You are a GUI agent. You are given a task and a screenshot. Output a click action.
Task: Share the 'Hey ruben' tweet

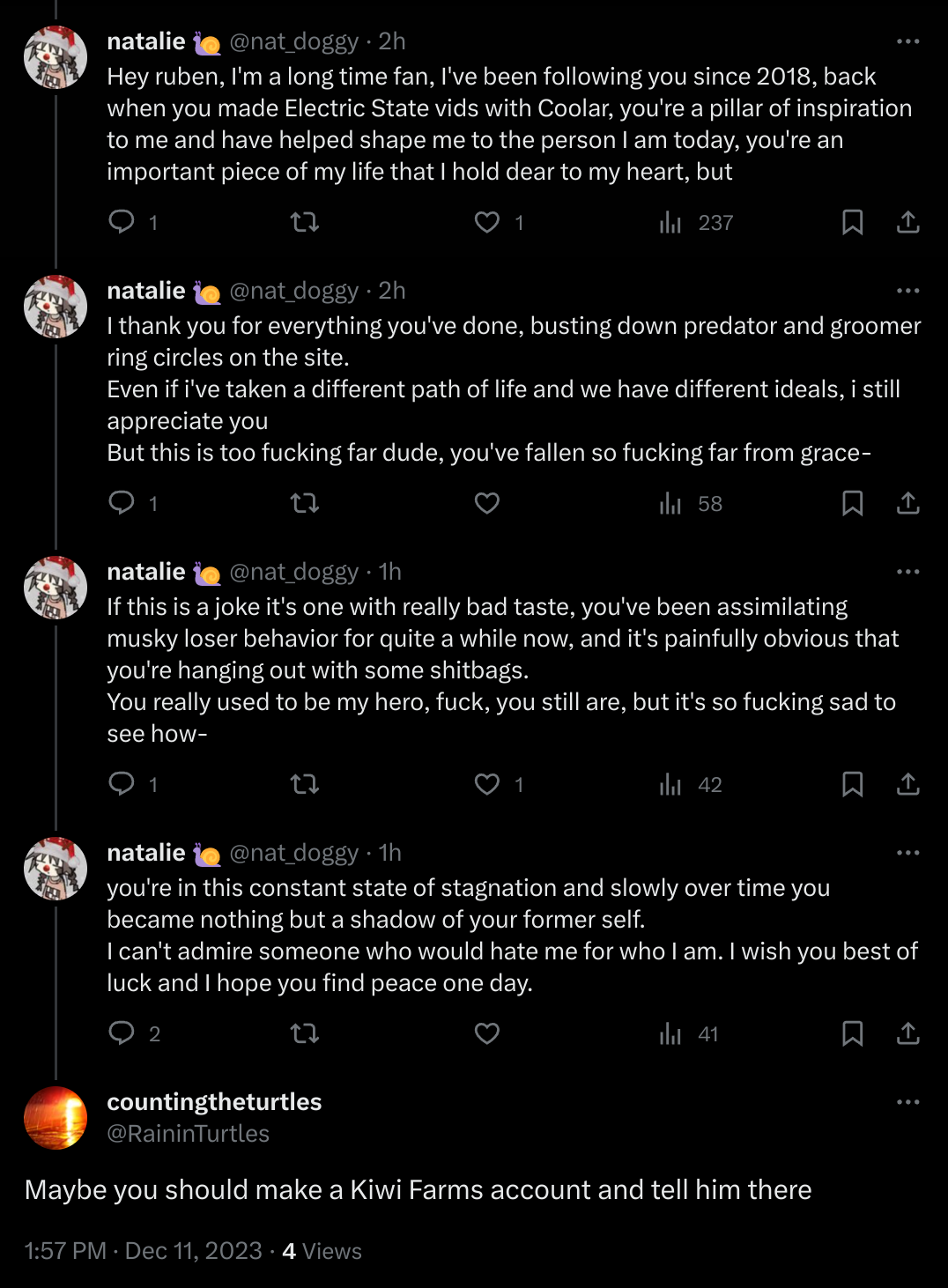pyautogui.click(x=908, y=222)
